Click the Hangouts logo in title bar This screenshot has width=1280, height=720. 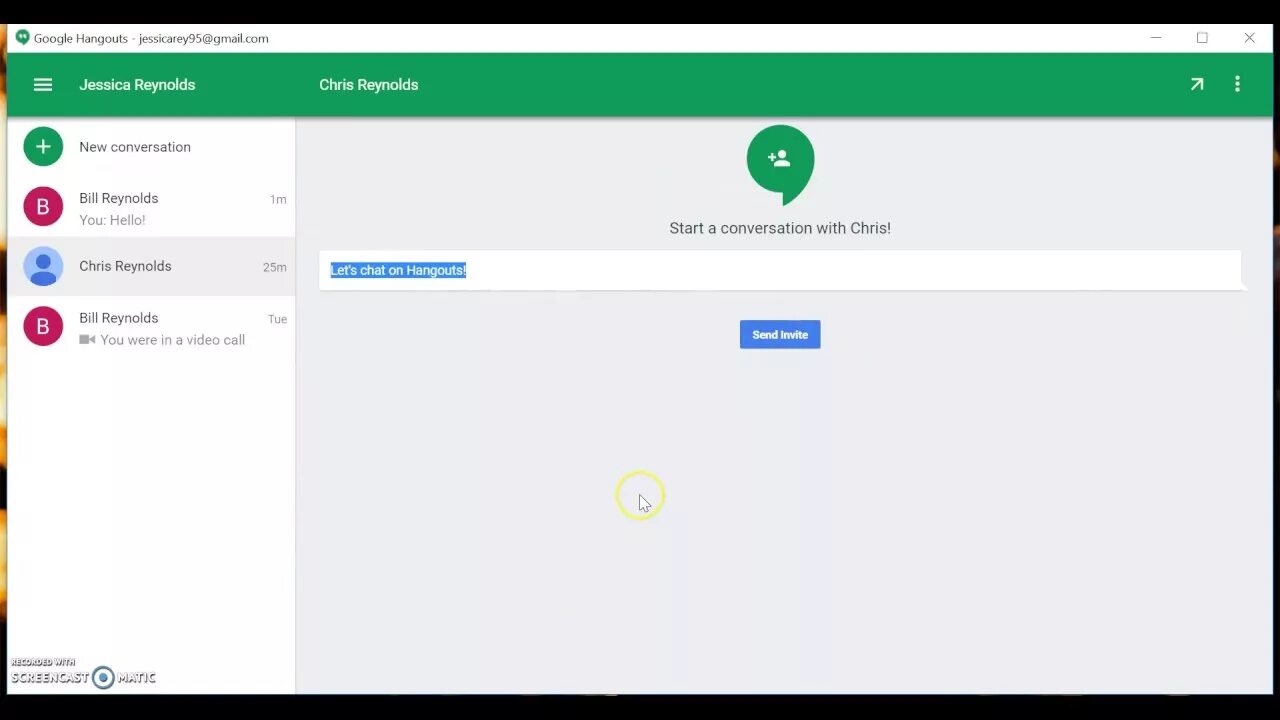(22, 38)
